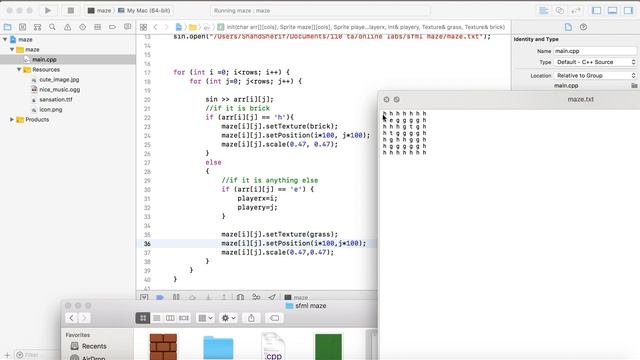Image resolution: width=640 pixels, height=360 pixels.
Task: Run the maze project with the Play button
Action: tap(48, 11)
